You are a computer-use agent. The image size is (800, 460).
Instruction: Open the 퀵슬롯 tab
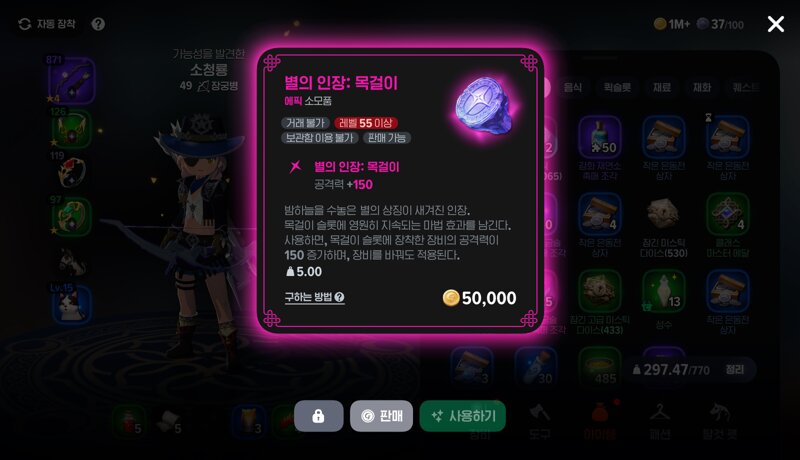(x=617, y=87)
